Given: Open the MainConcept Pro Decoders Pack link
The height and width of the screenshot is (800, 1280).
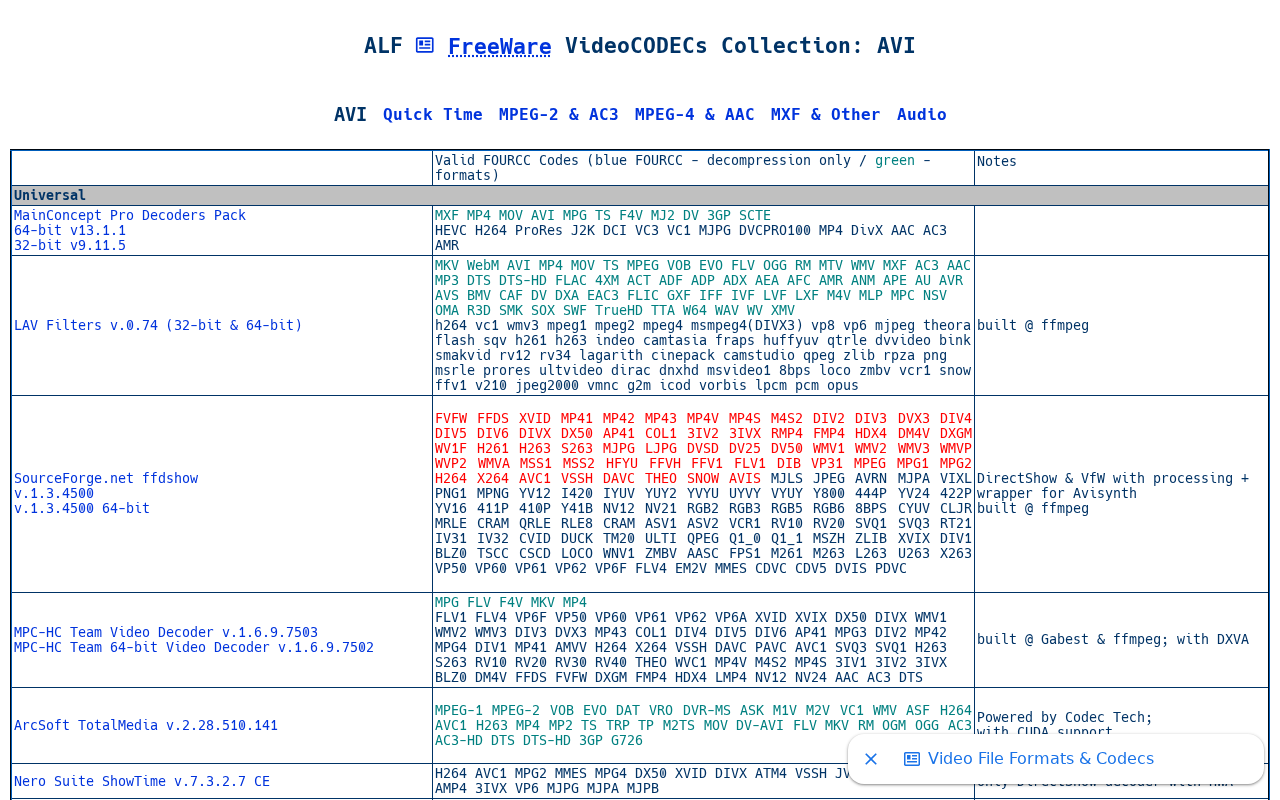Looking at the screenshot, I should point(130,215).
